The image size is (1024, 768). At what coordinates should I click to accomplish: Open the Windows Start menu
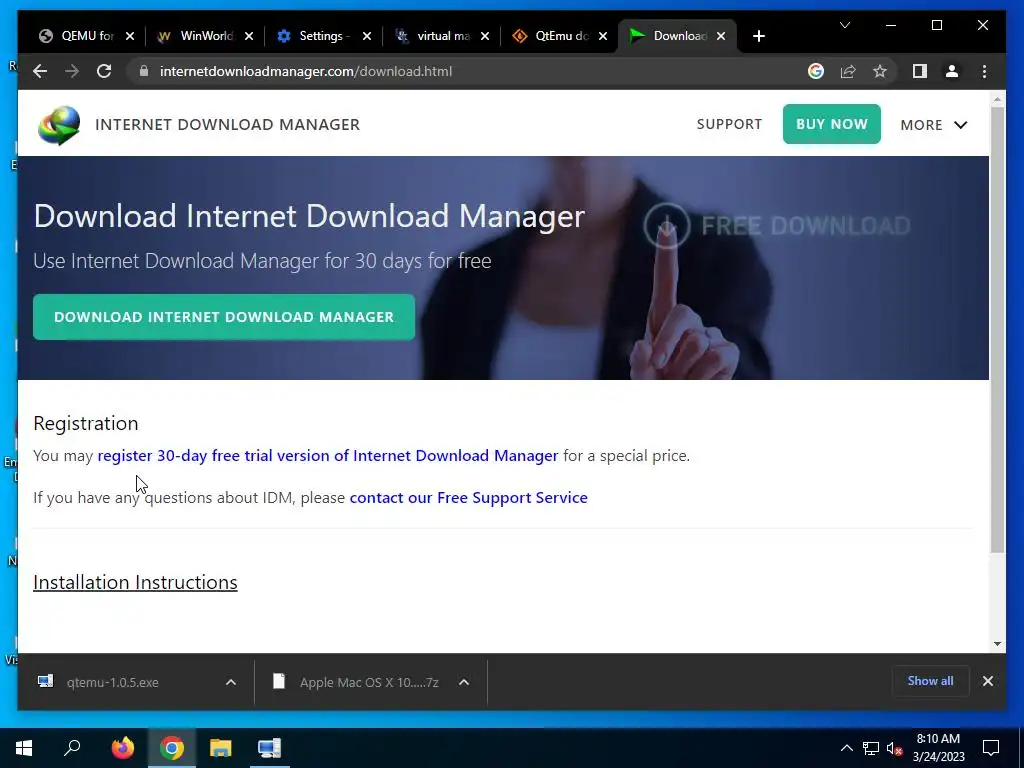pyautogui.click(x=24, y=748)
